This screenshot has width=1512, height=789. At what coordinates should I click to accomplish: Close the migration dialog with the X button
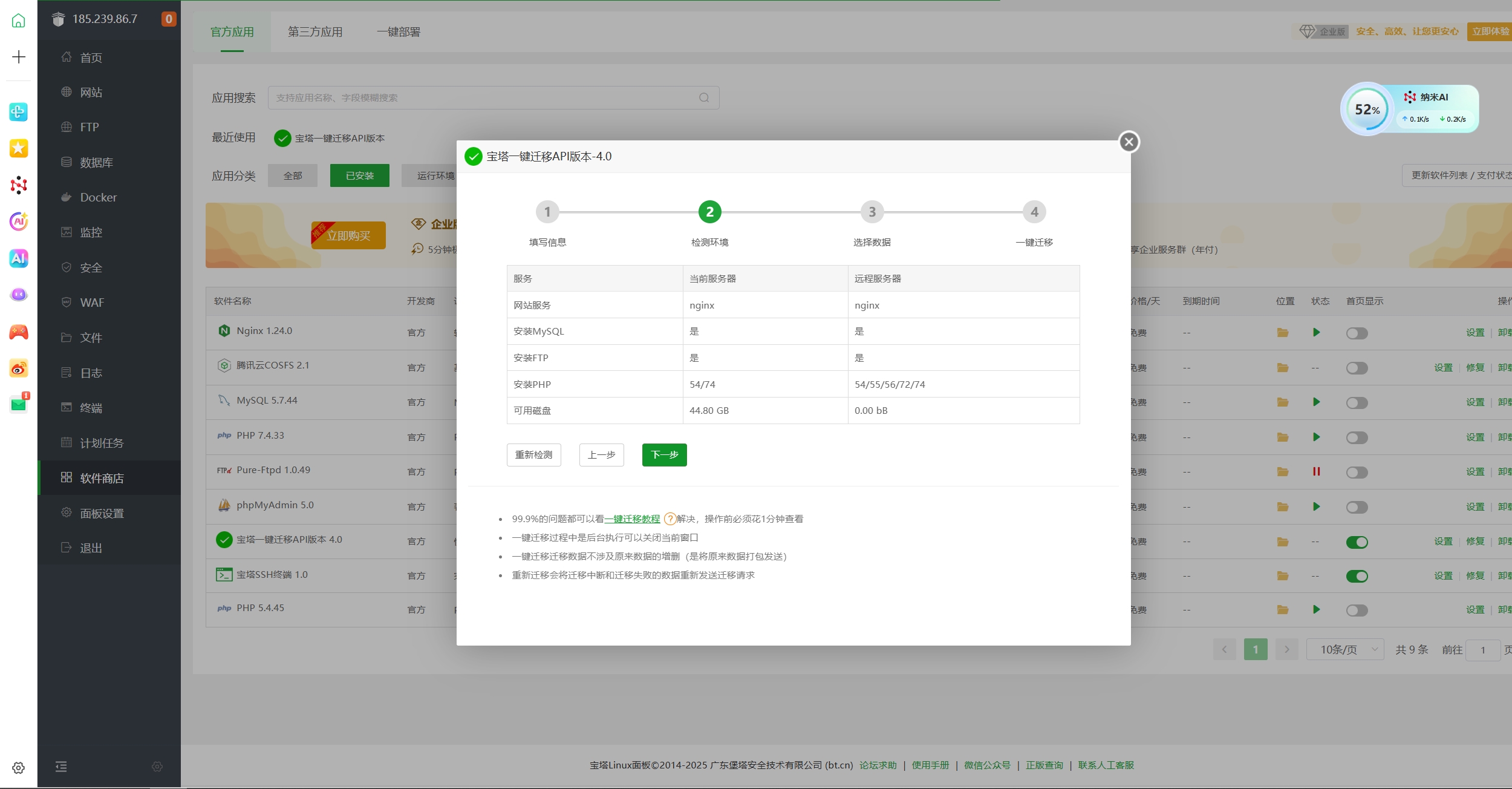point(1129,142)
